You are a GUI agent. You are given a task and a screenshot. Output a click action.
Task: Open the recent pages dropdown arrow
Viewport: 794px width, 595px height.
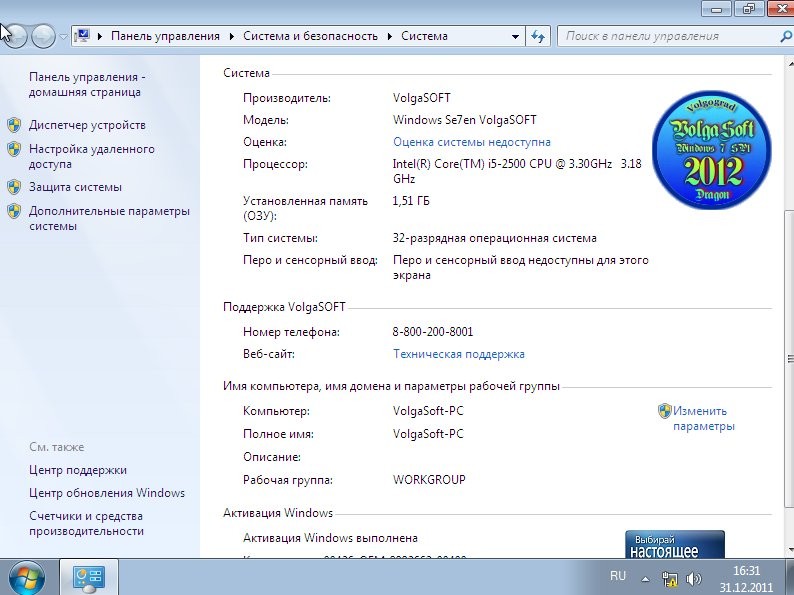(x=63, y=36)
